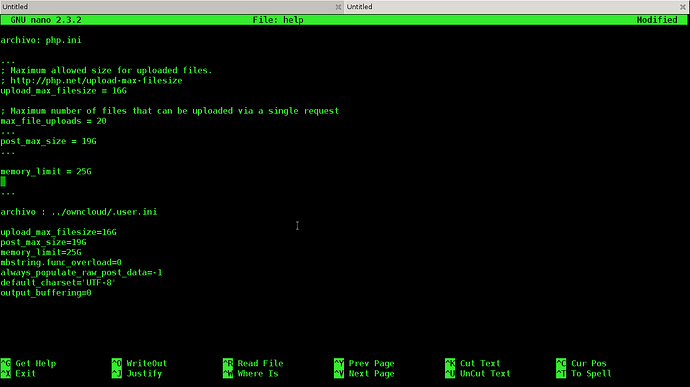Click the UnCut Text shortcut label

pos(485,374)
